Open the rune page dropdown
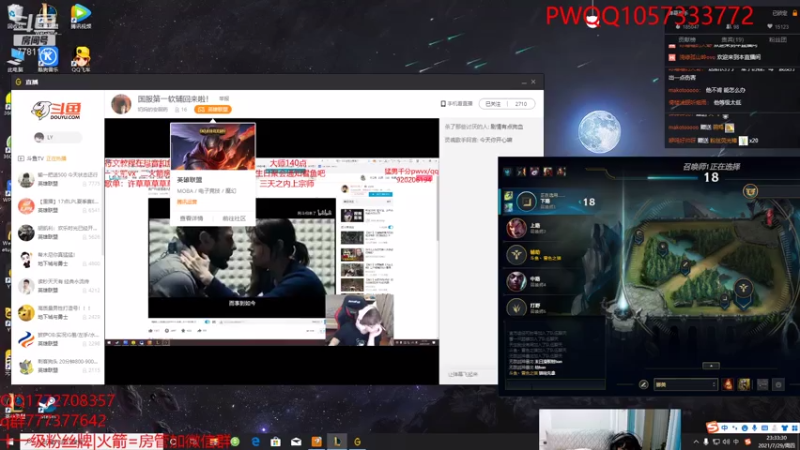The image size is (800, 450). tap(685, 385)
